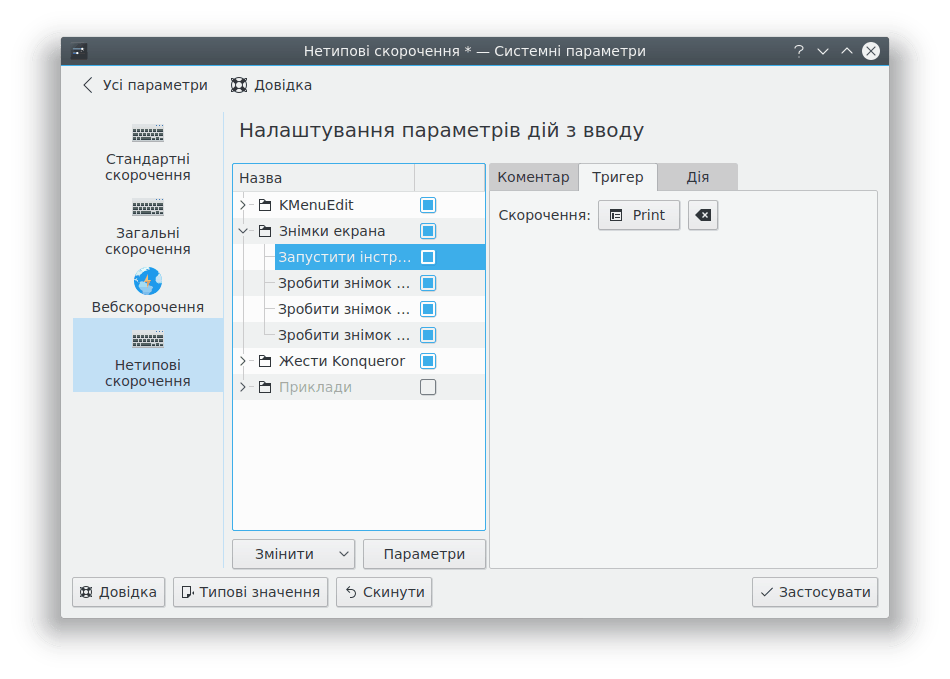Select Нетипові скорочення sidebar icon
Image resolution: width=950 pixels, height=679 pixels.
tap(148, 340)
